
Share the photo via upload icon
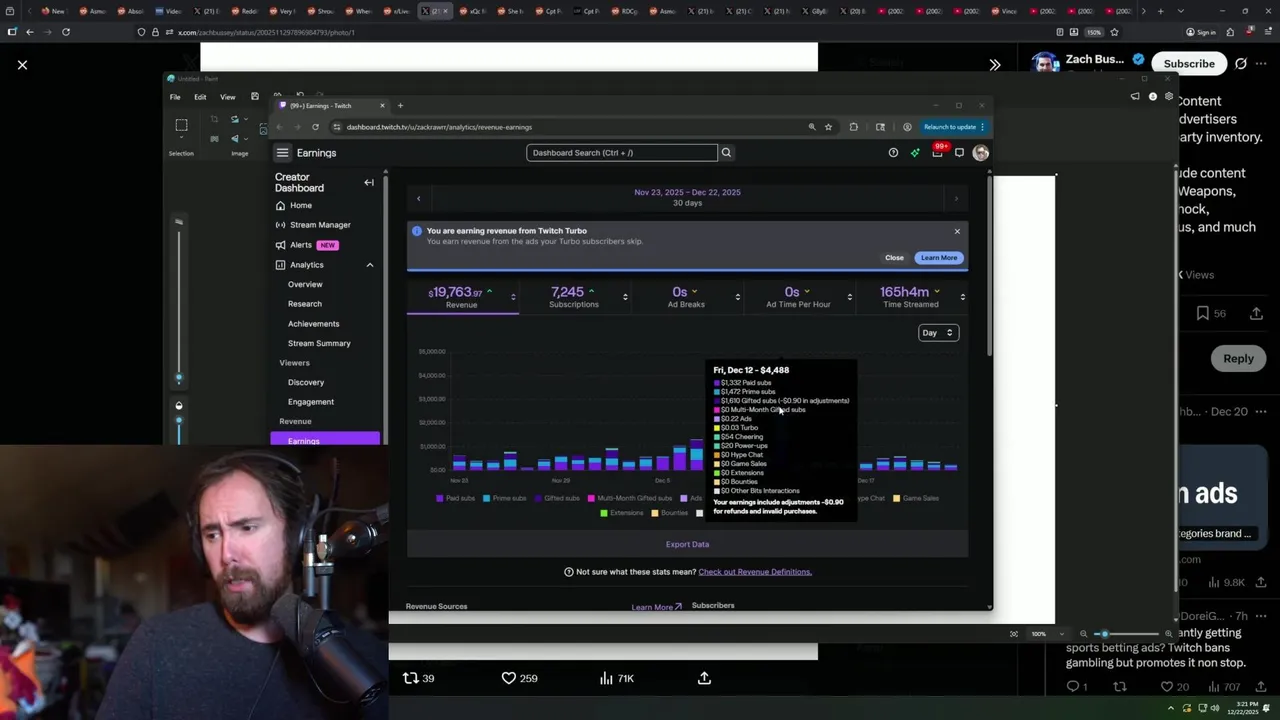(x=704, y=678)
